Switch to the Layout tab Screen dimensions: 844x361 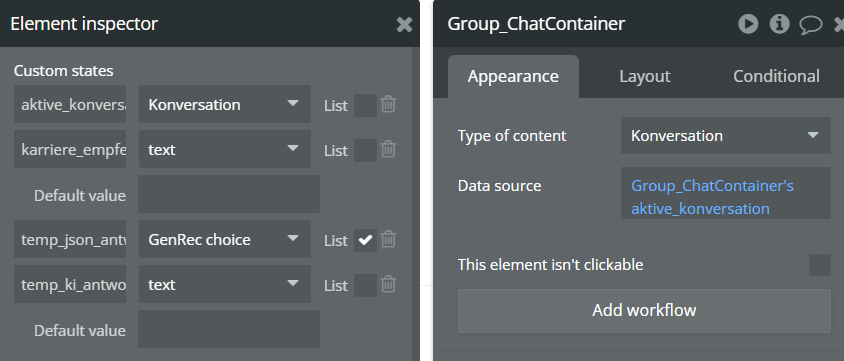pos(644,76)
